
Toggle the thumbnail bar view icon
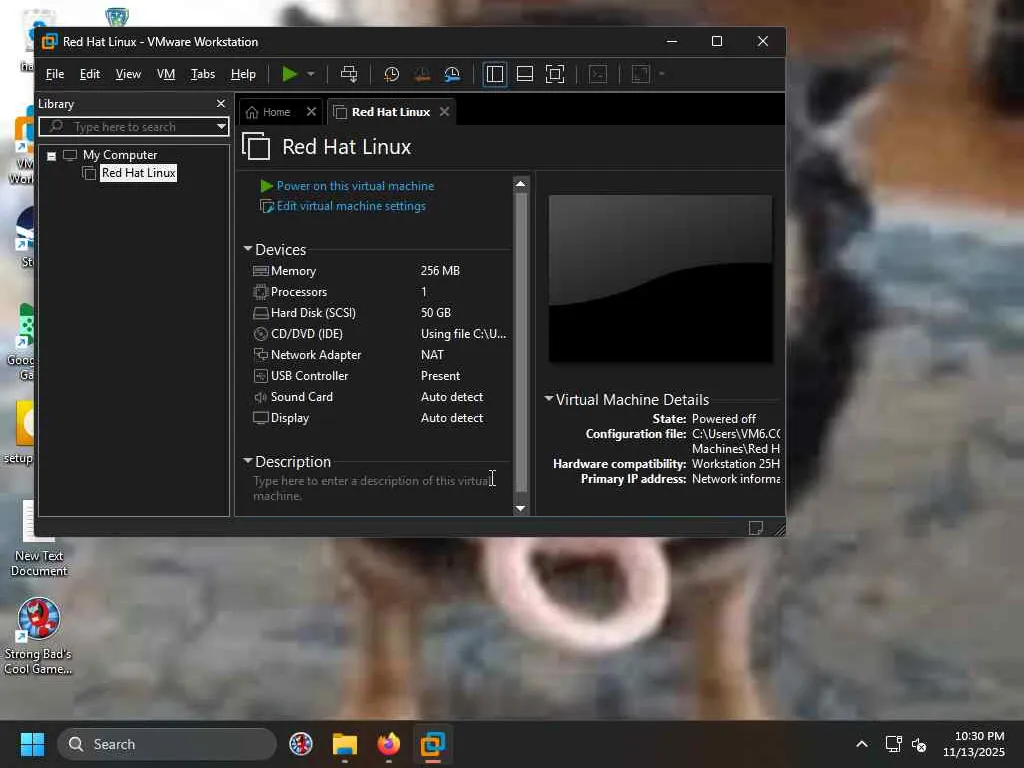(x=524, y=74)
